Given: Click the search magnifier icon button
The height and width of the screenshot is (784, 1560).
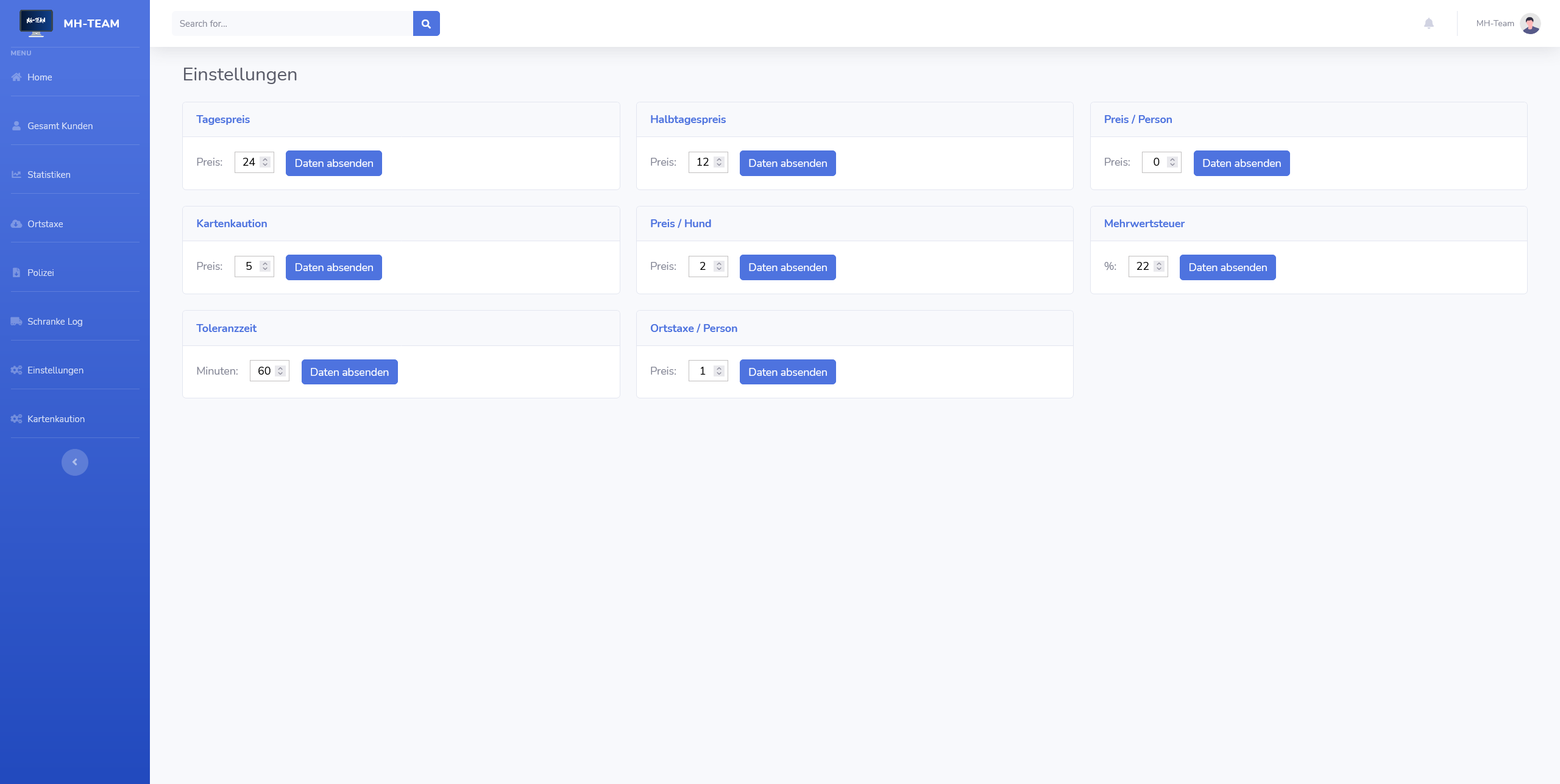Looking at the screenshot, I should tap(426, 24).
